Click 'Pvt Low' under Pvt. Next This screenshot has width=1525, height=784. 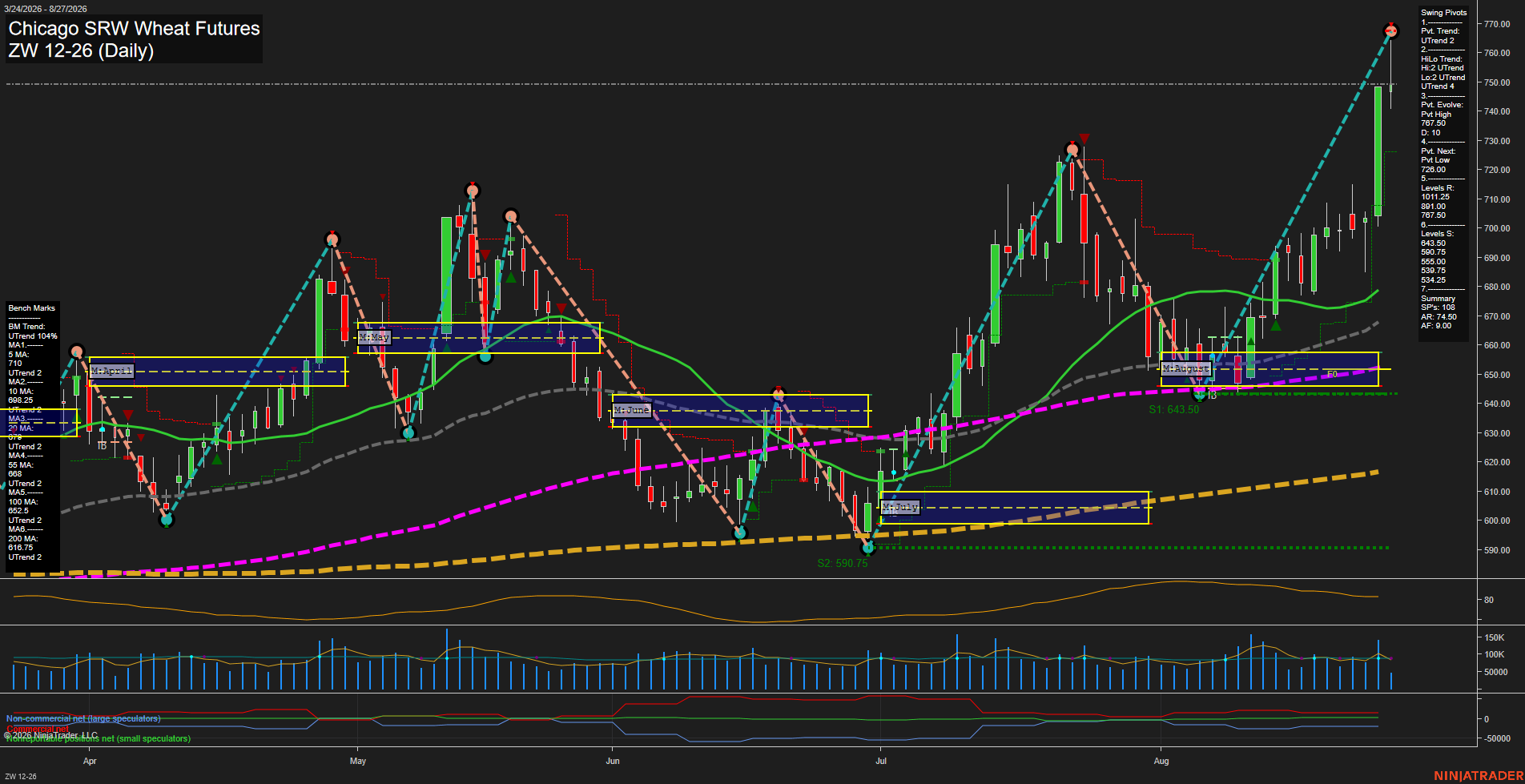(x=1435, y=160)
